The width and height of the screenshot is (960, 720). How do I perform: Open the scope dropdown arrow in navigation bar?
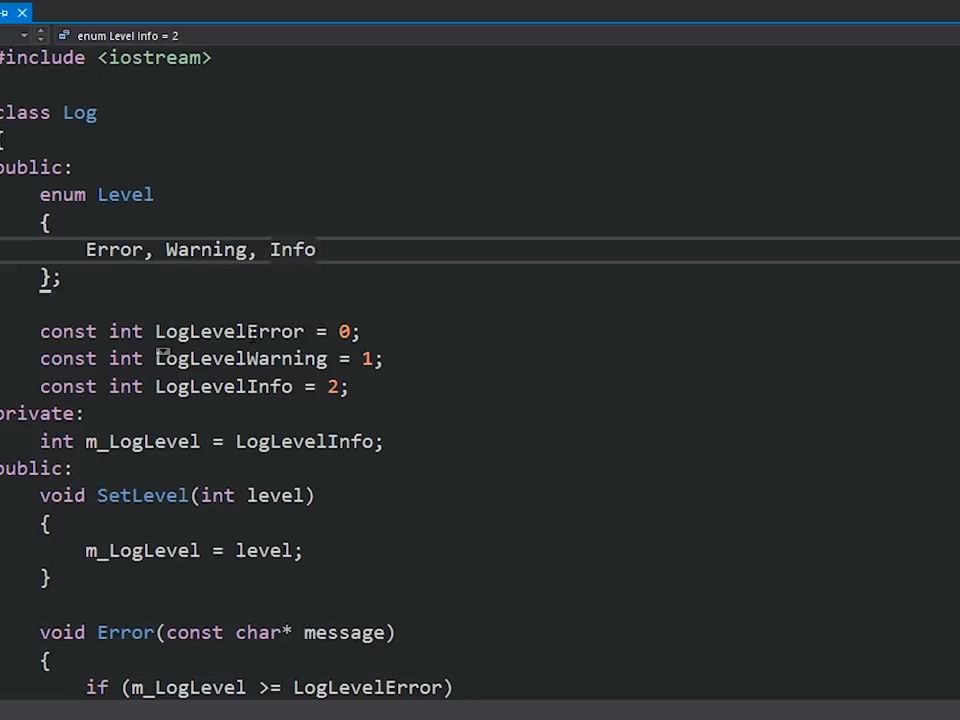click(24, 36)
